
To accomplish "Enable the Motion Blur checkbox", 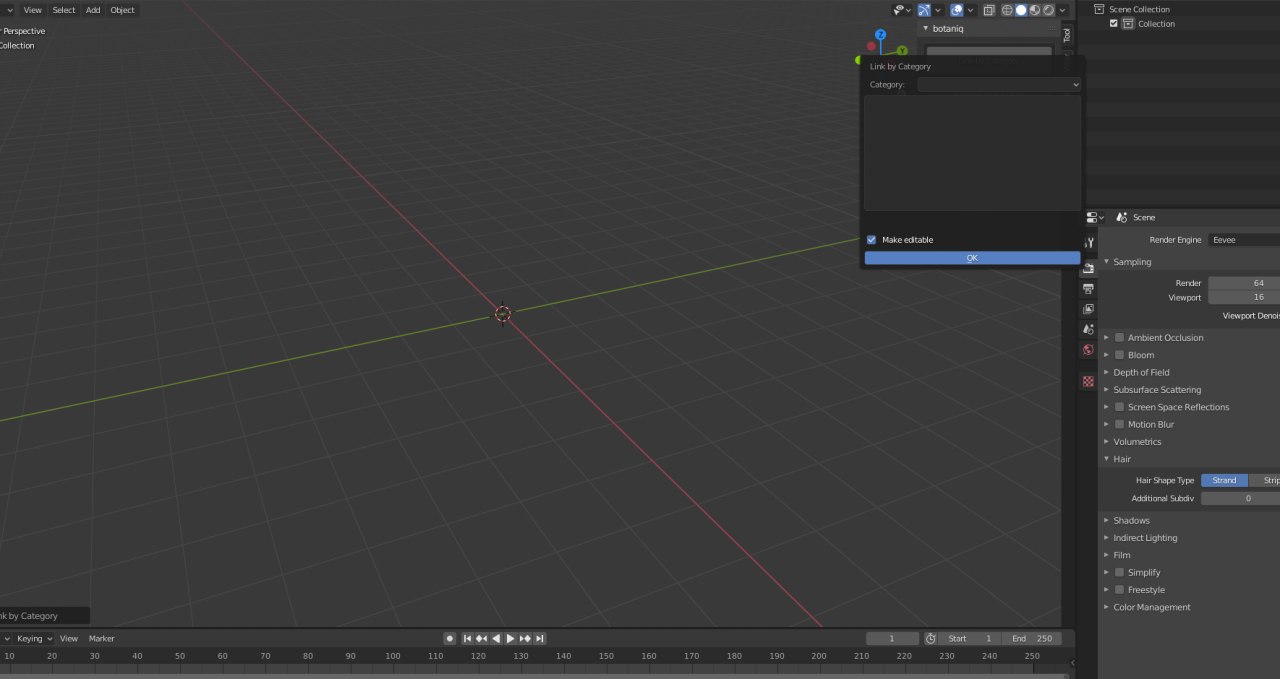I will pos(1120,424).
